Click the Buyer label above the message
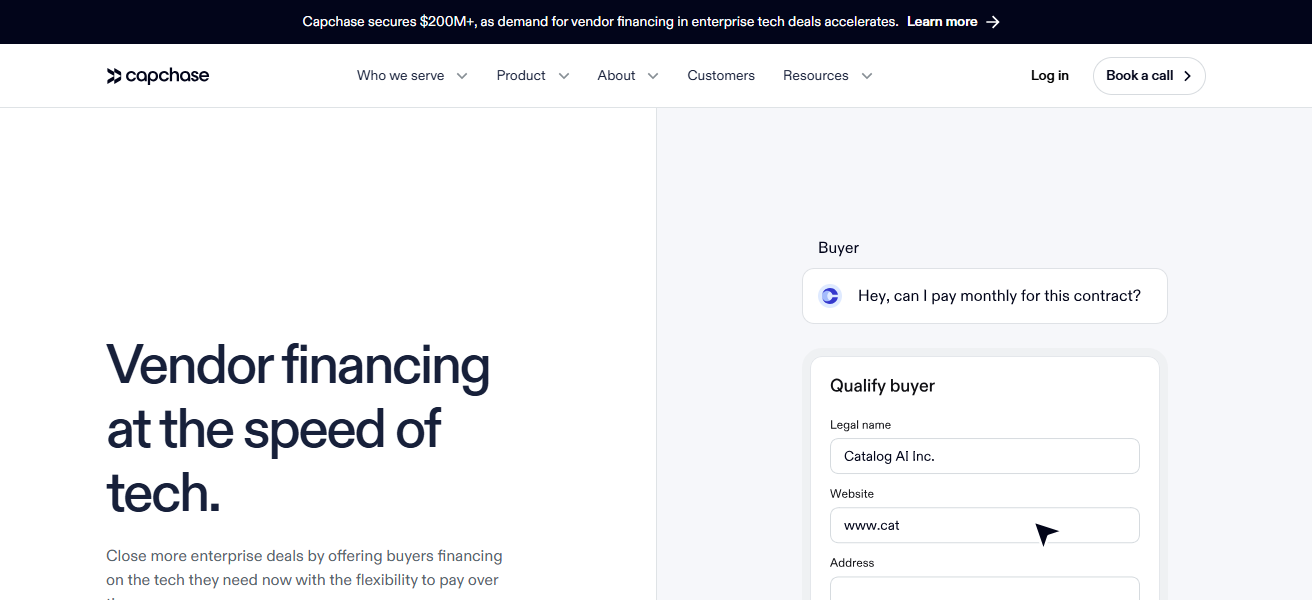The height and width of the screenshot is (600, 1312). (838, 248)
